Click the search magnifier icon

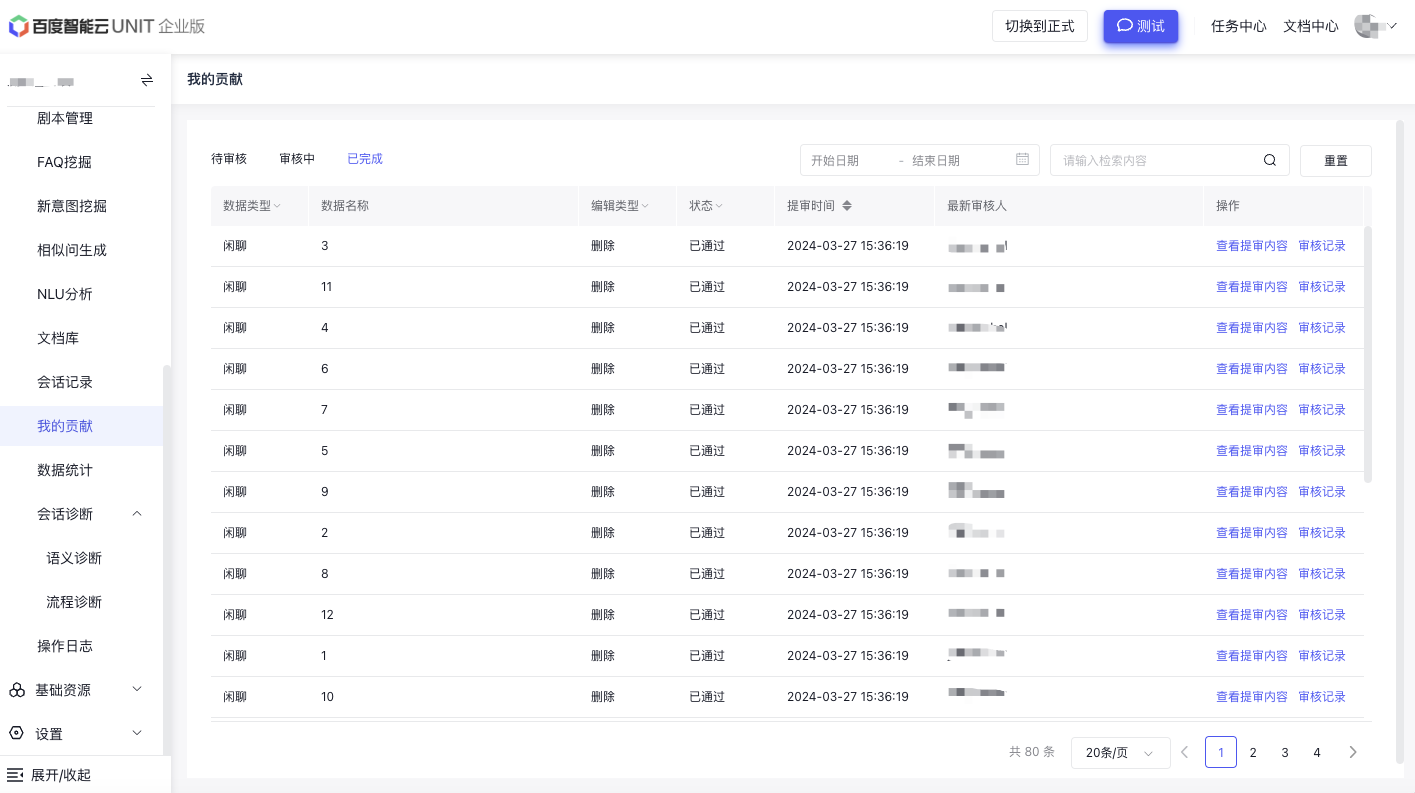[x=1270, y=160]
